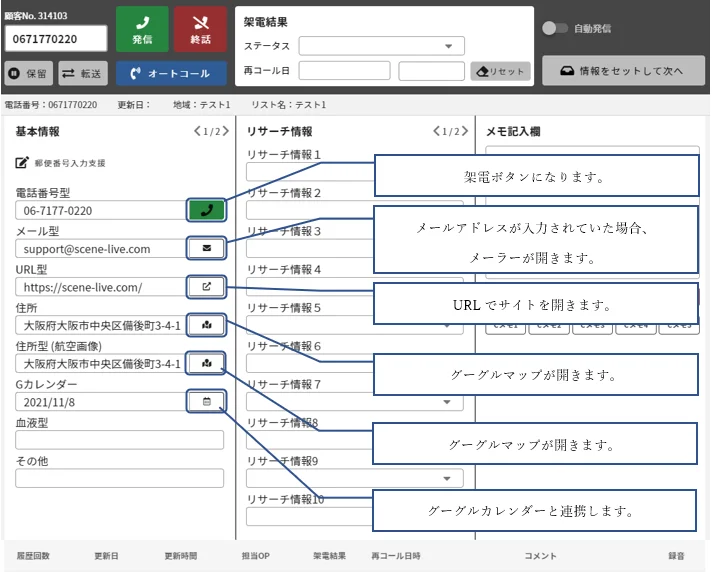
Task: Click the 転送 transfer button
Action: coord(82,73)
